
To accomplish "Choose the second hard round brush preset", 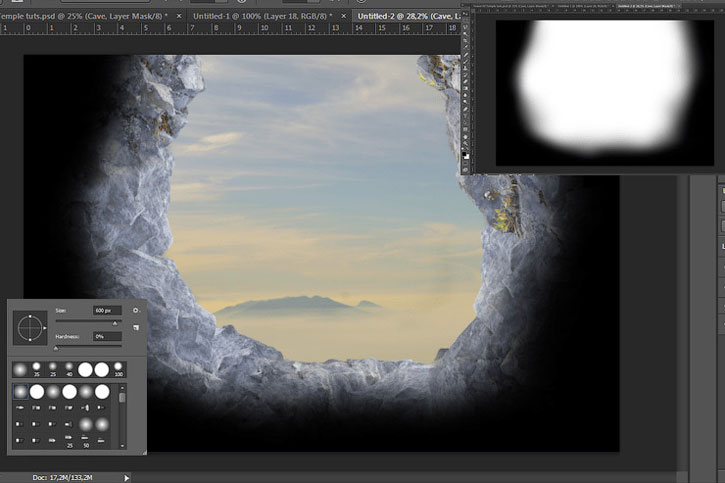I will tap(69, 392).
